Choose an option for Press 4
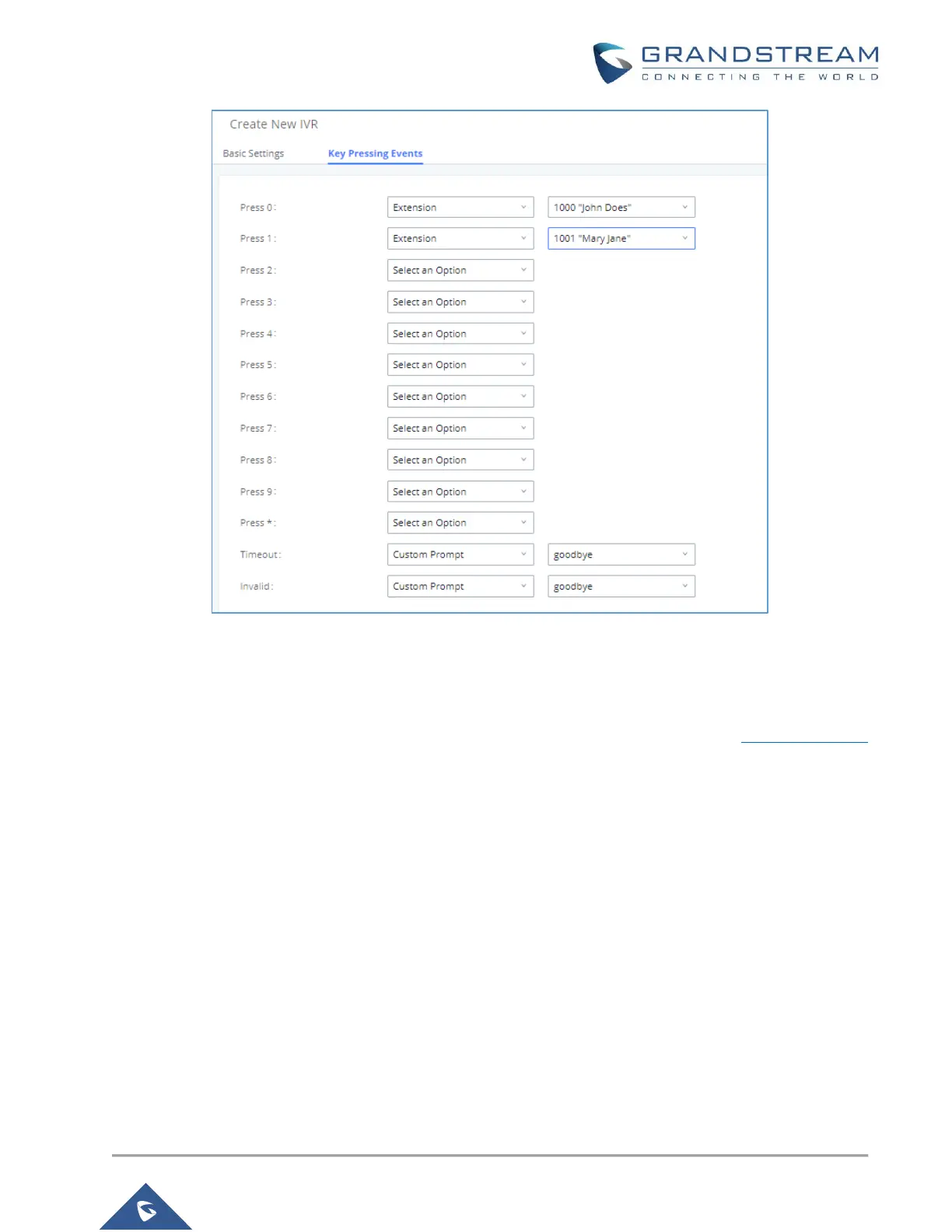The image size is (952, 1232). pyautogui.click(x=460, y=334)
